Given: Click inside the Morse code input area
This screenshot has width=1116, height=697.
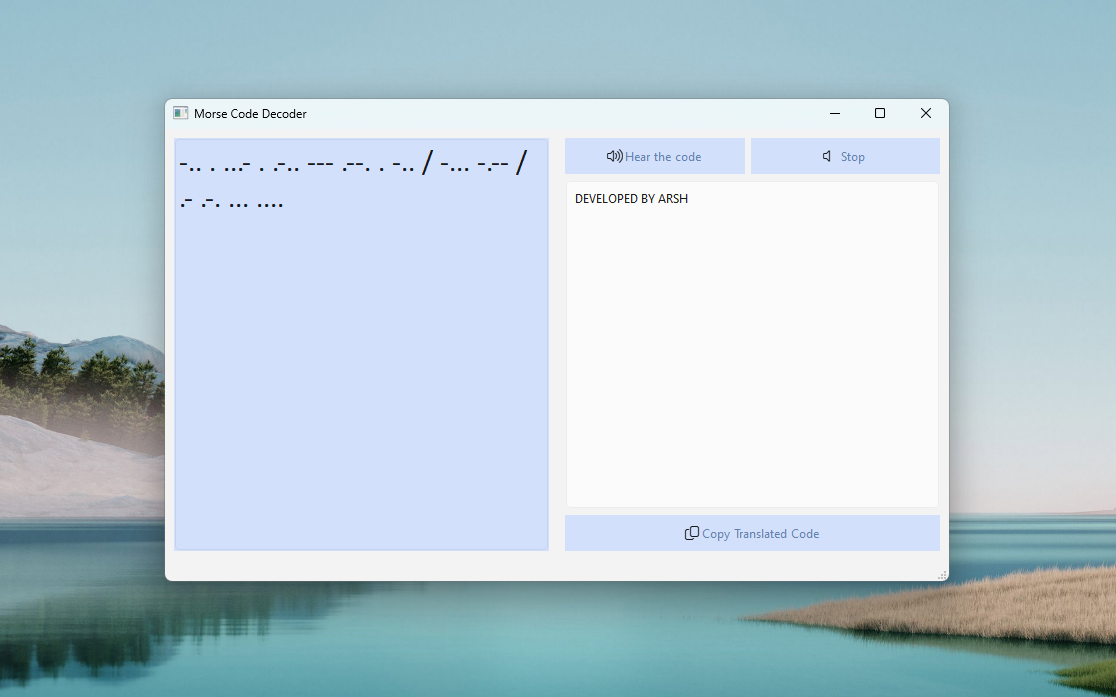Looking at the screenshot, I should (x=361, y=345).
